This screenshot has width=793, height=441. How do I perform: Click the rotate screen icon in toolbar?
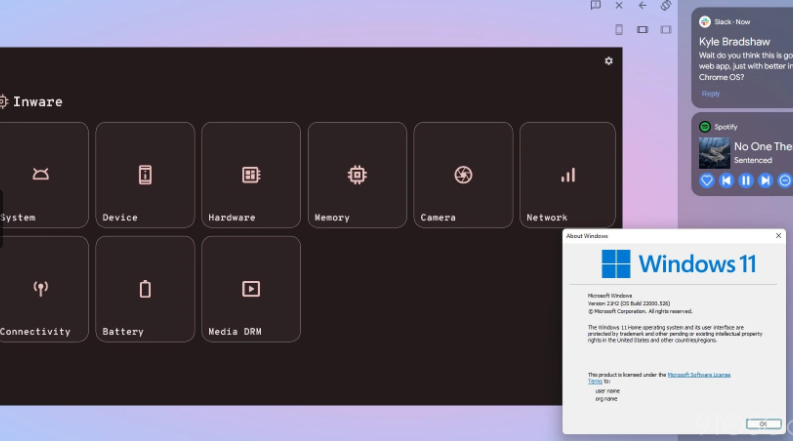click(666, 6)
